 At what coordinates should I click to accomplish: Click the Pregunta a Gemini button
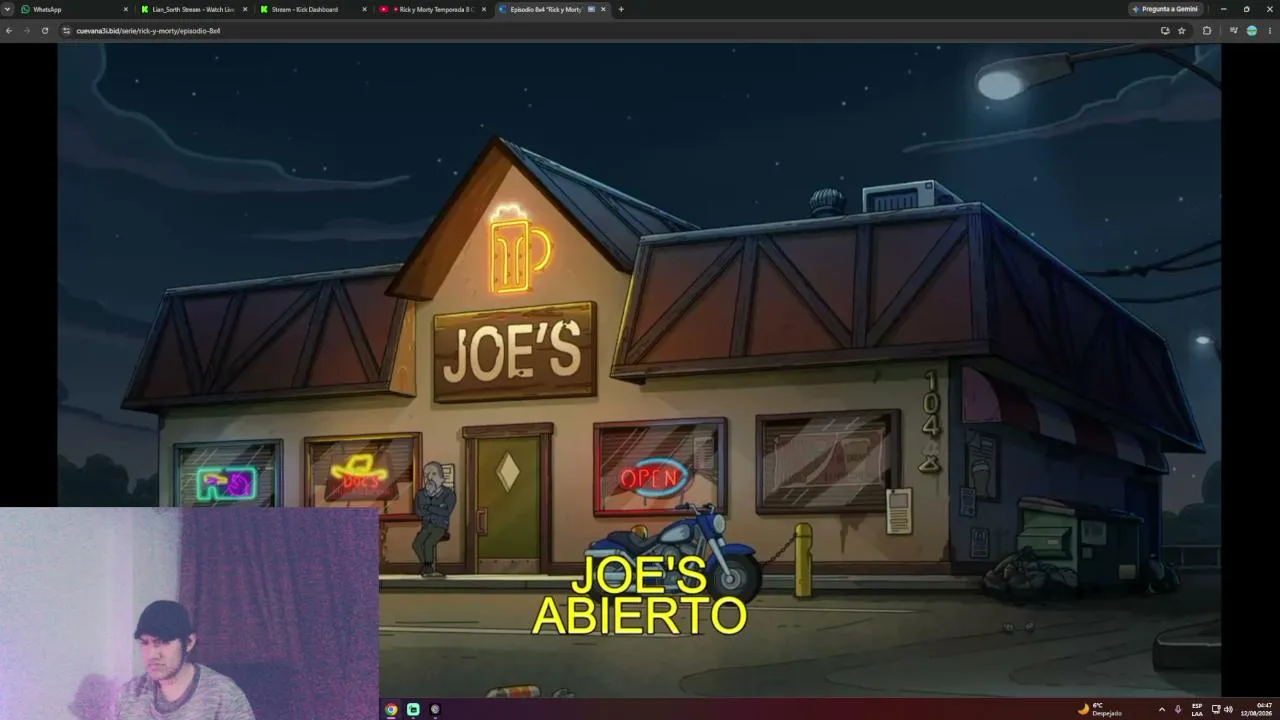point(1165,9)
